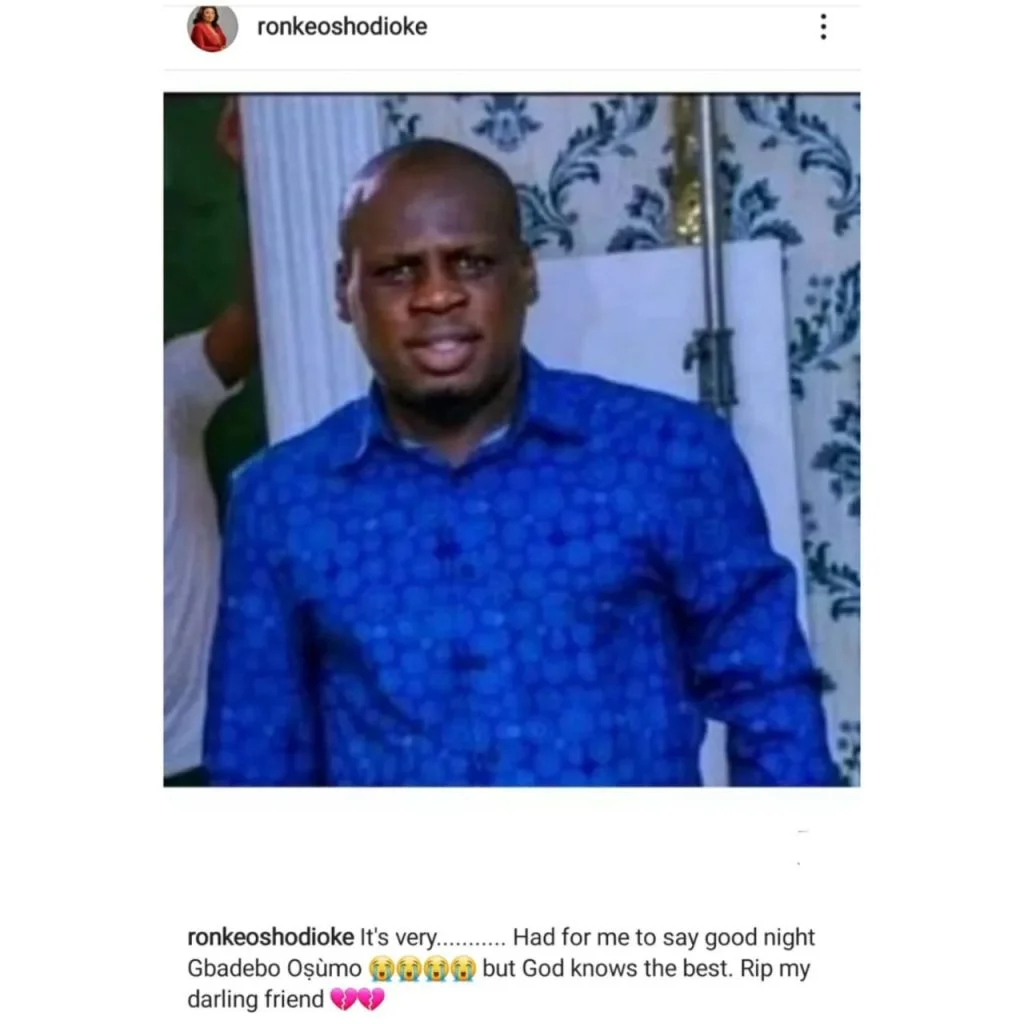
Task: Click the broken heart emojis in the caption
Action: coord(357,999)
